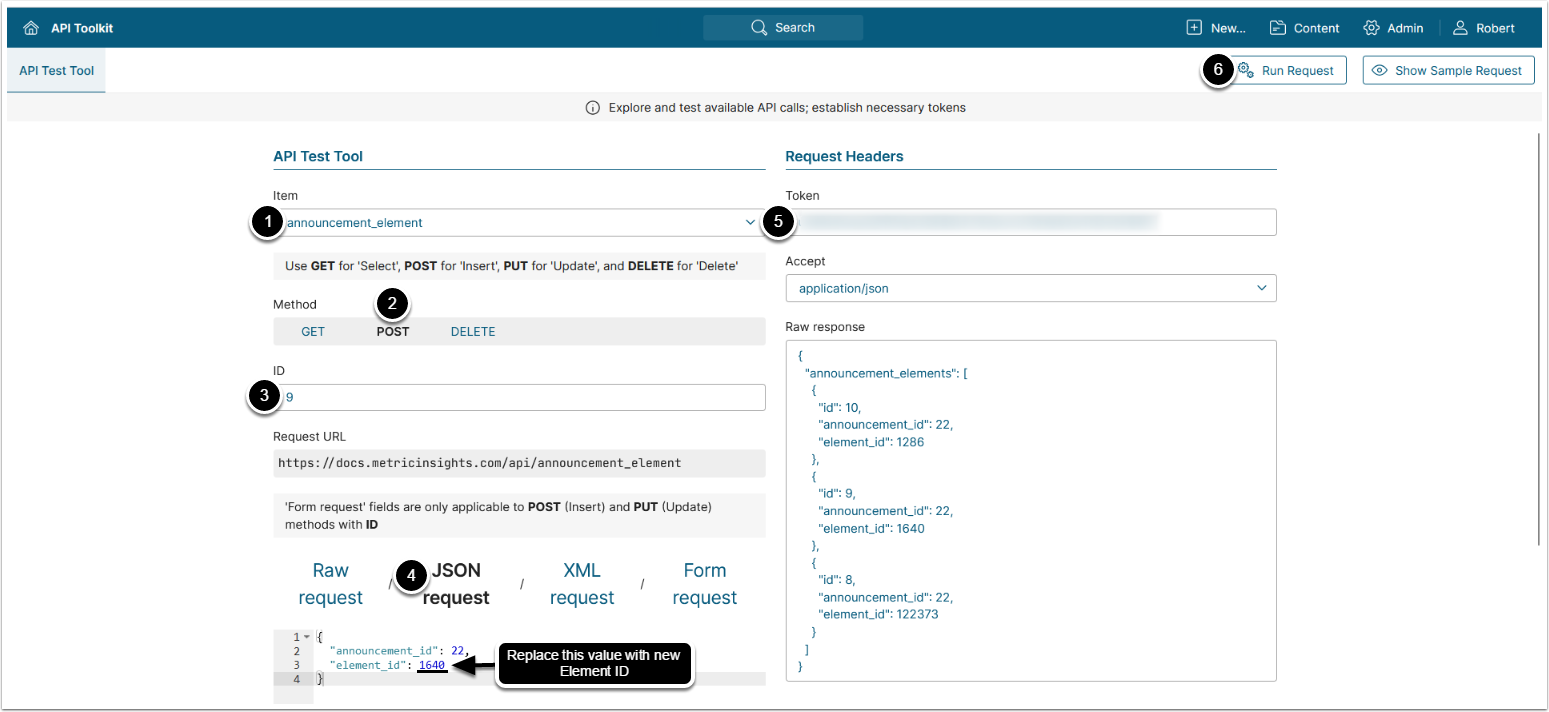Click the Request Headers heading
1549x712 pixels.
[x=844, y=156]
